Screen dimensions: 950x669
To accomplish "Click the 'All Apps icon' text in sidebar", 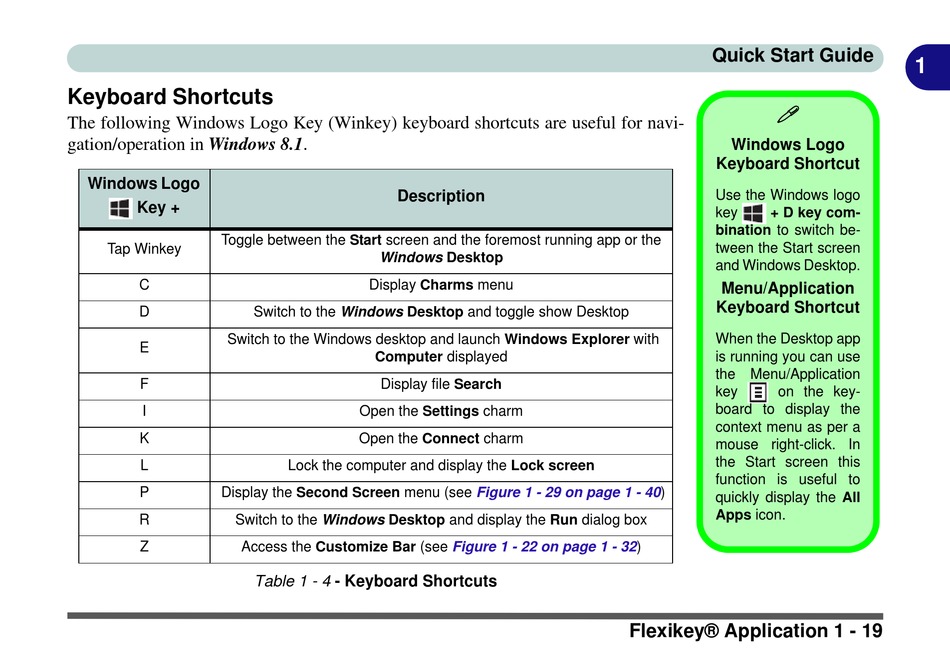I will click(788, 506).
